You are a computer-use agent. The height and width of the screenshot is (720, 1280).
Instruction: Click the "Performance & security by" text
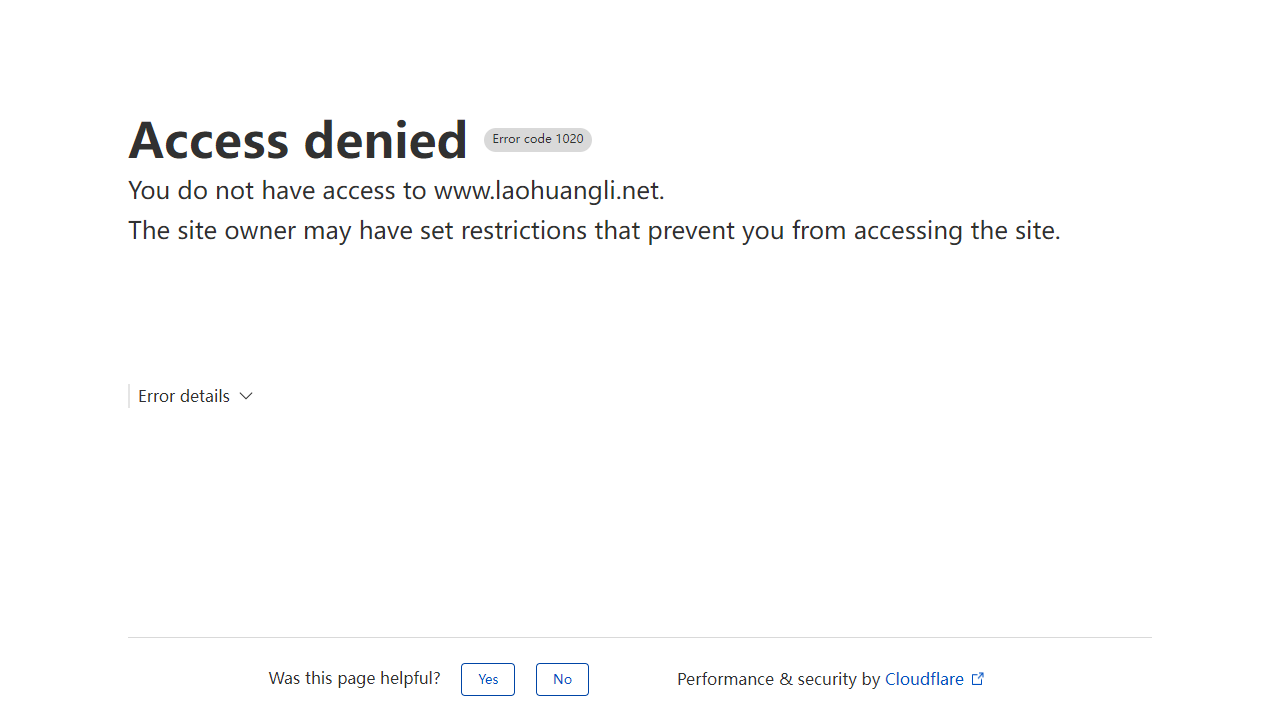[x=778, y=679]
